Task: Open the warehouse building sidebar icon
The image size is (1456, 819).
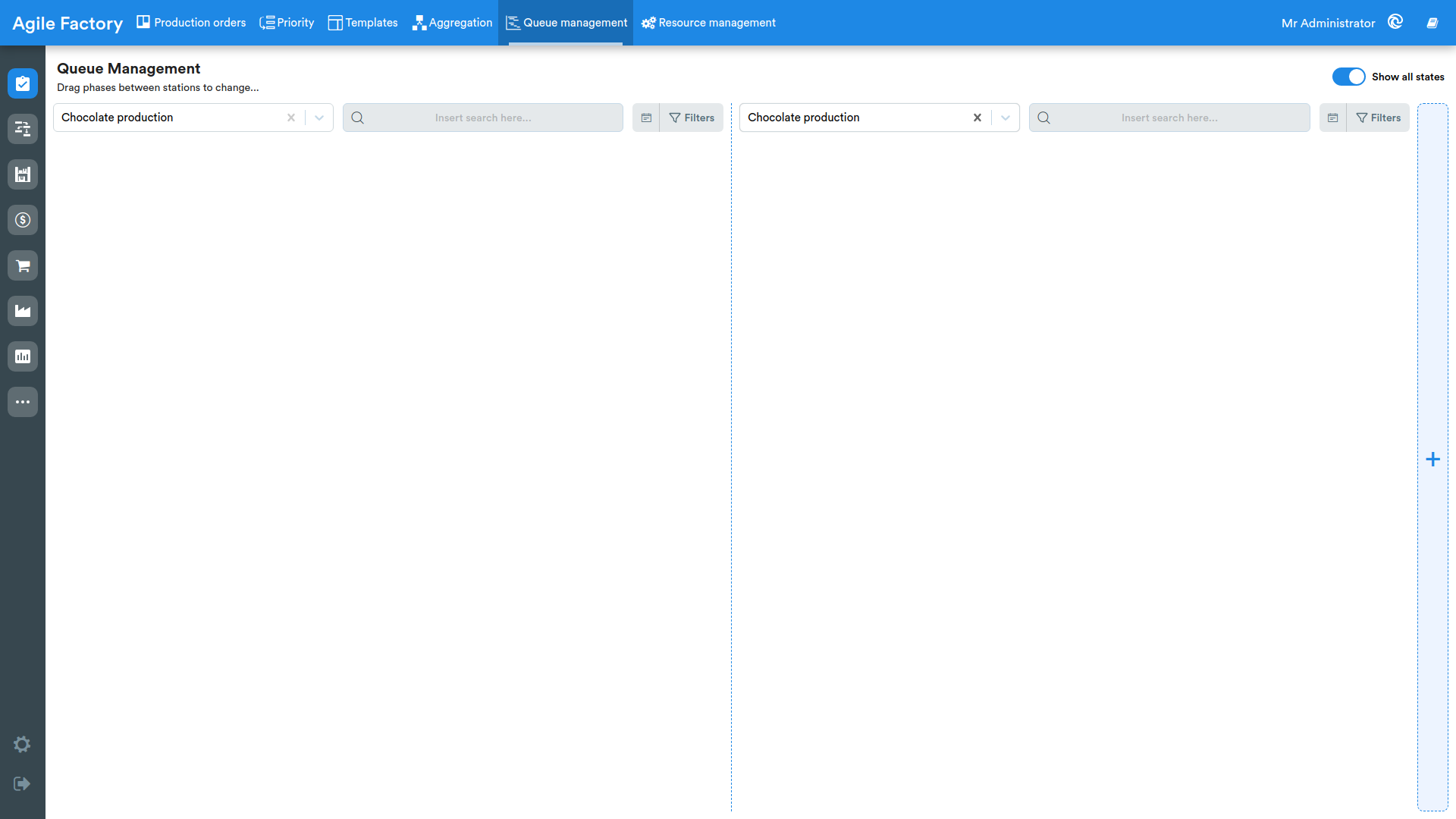Action: click(x=23, y=174)
